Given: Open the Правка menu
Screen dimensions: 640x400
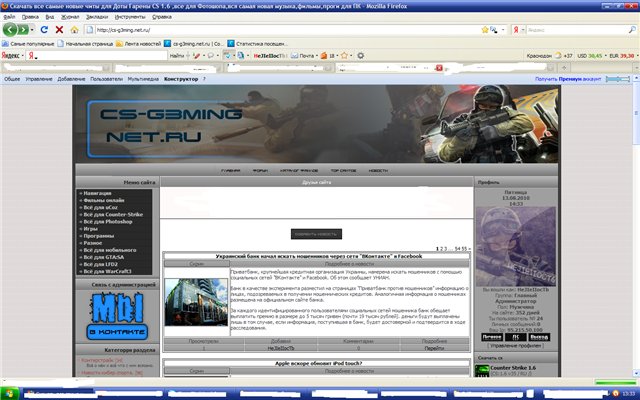Looking at the screenshot, I should pos(30,17).
